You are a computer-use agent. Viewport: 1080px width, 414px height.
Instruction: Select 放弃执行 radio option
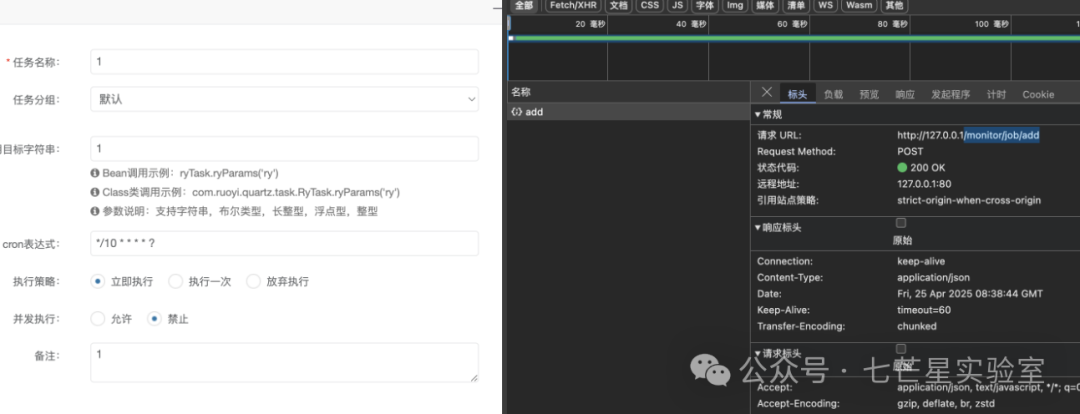point(253,282)
